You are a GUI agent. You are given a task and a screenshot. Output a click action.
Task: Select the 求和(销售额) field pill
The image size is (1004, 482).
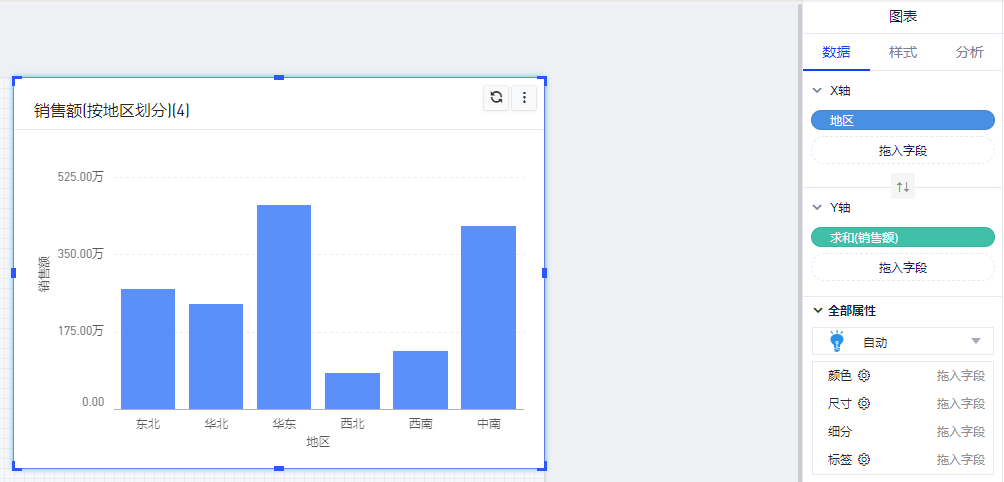coord(902,237)
